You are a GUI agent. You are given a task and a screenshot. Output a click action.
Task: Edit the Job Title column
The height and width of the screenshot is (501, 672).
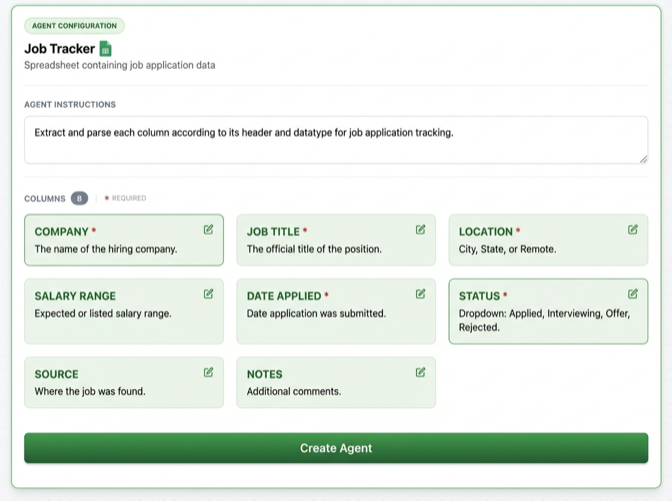click(420, 229)
